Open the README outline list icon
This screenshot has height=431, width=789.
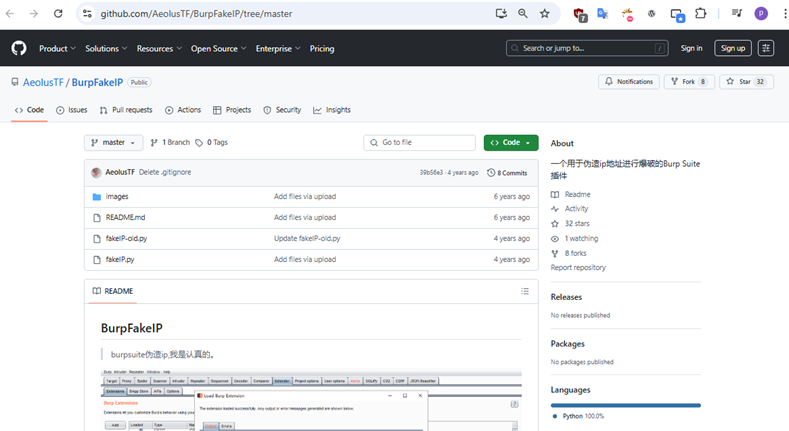click(x=525, y=291)
